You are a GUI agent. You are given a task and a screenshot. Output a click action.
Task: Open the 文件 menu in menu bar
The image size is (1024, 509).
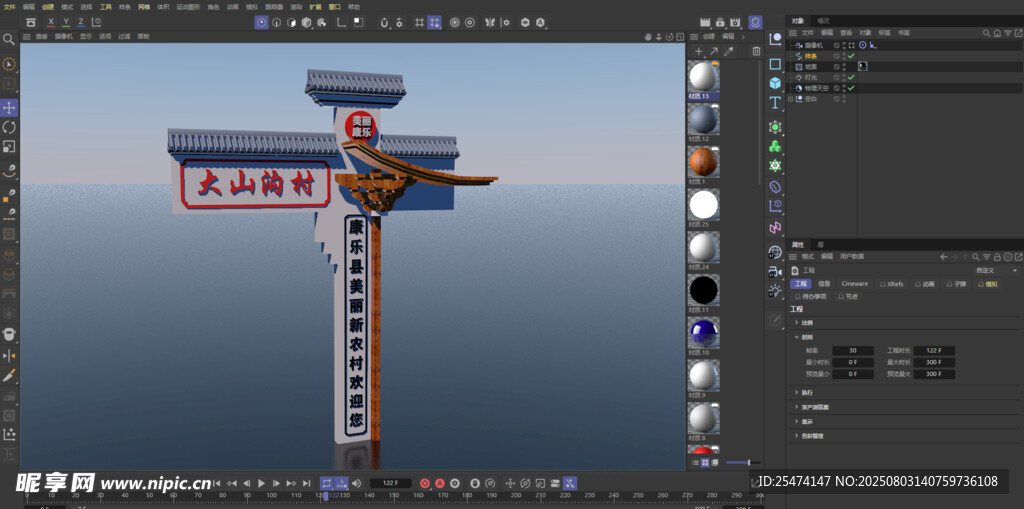pos(10,6)
